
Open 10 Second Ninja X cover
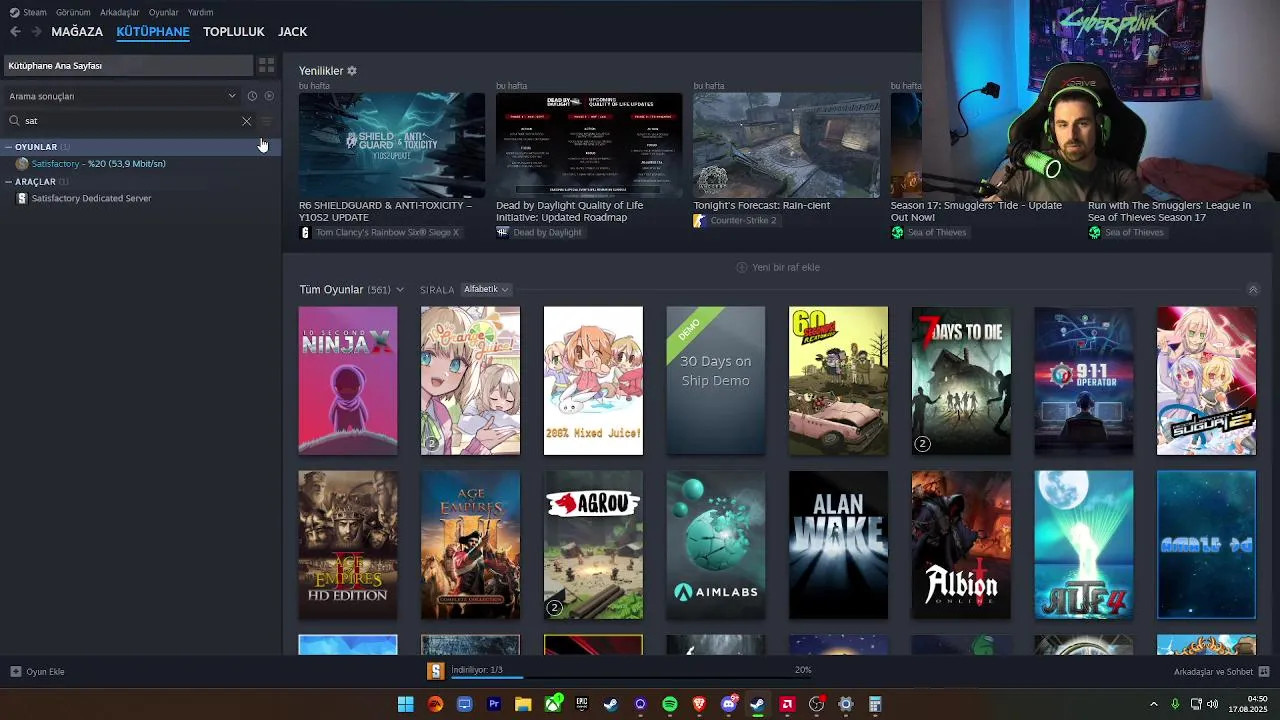[348, 381]
